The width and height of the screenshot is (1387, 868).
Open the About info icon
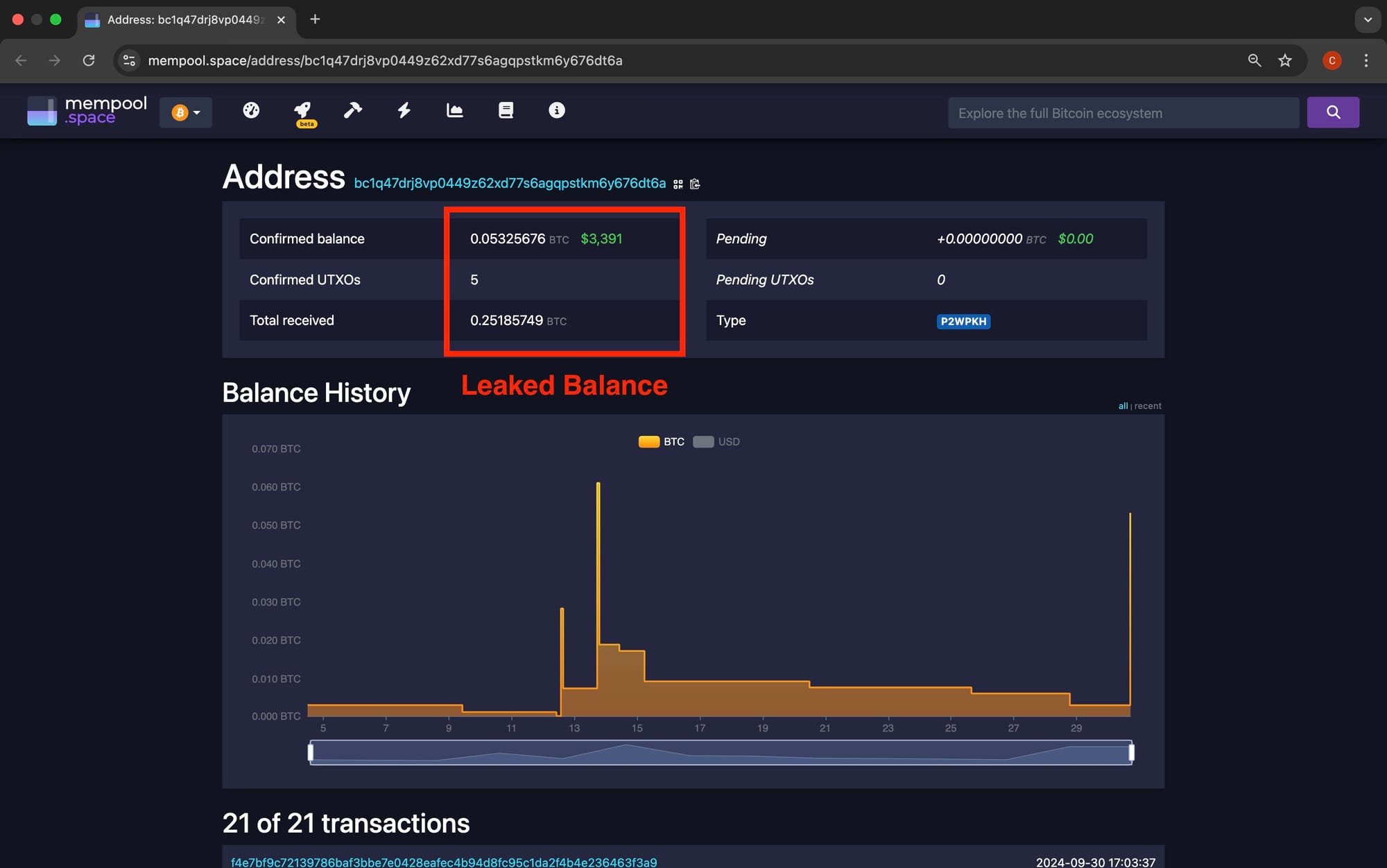(557, 110)
